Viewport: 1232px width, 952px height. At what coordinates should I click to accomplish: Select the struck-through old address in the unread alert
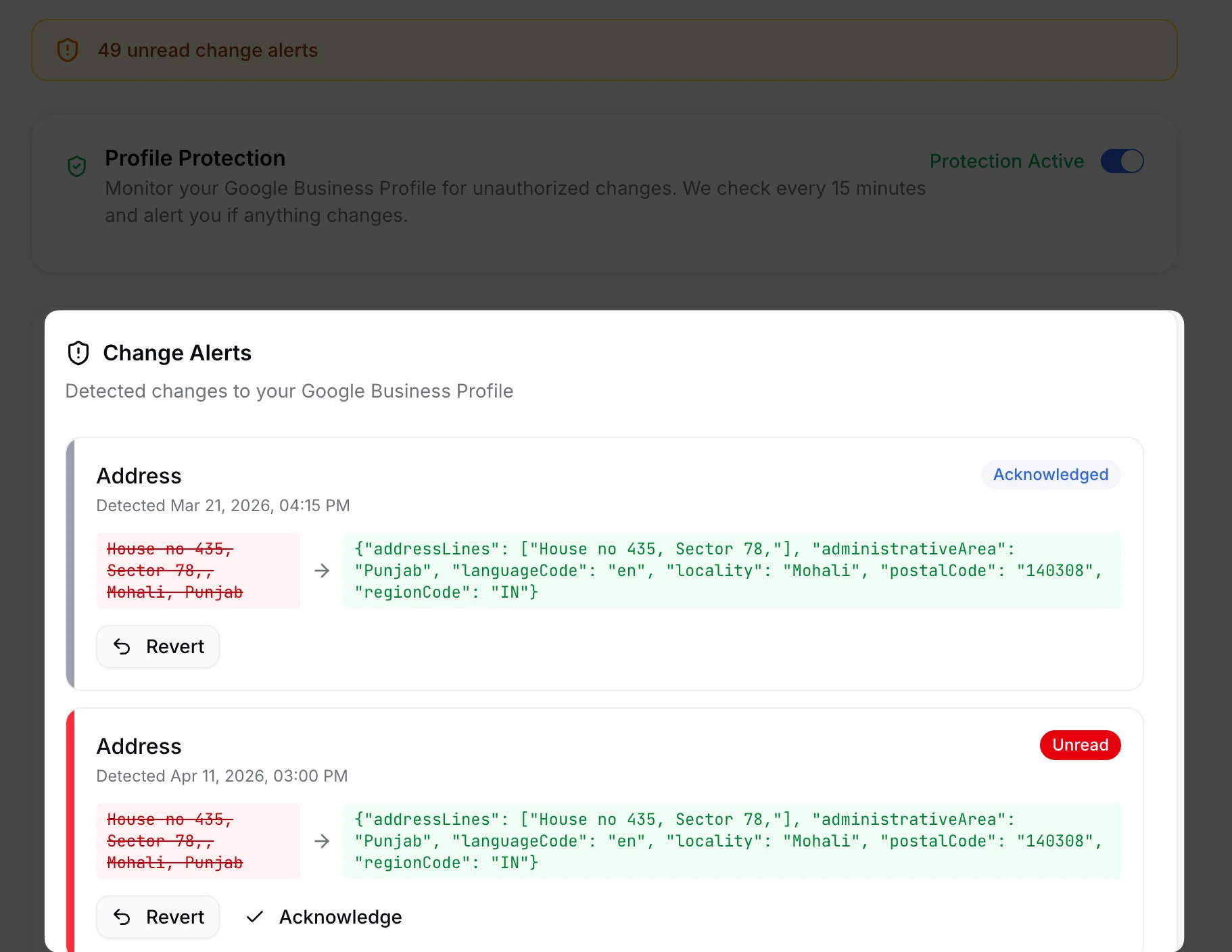pos(174,841)
